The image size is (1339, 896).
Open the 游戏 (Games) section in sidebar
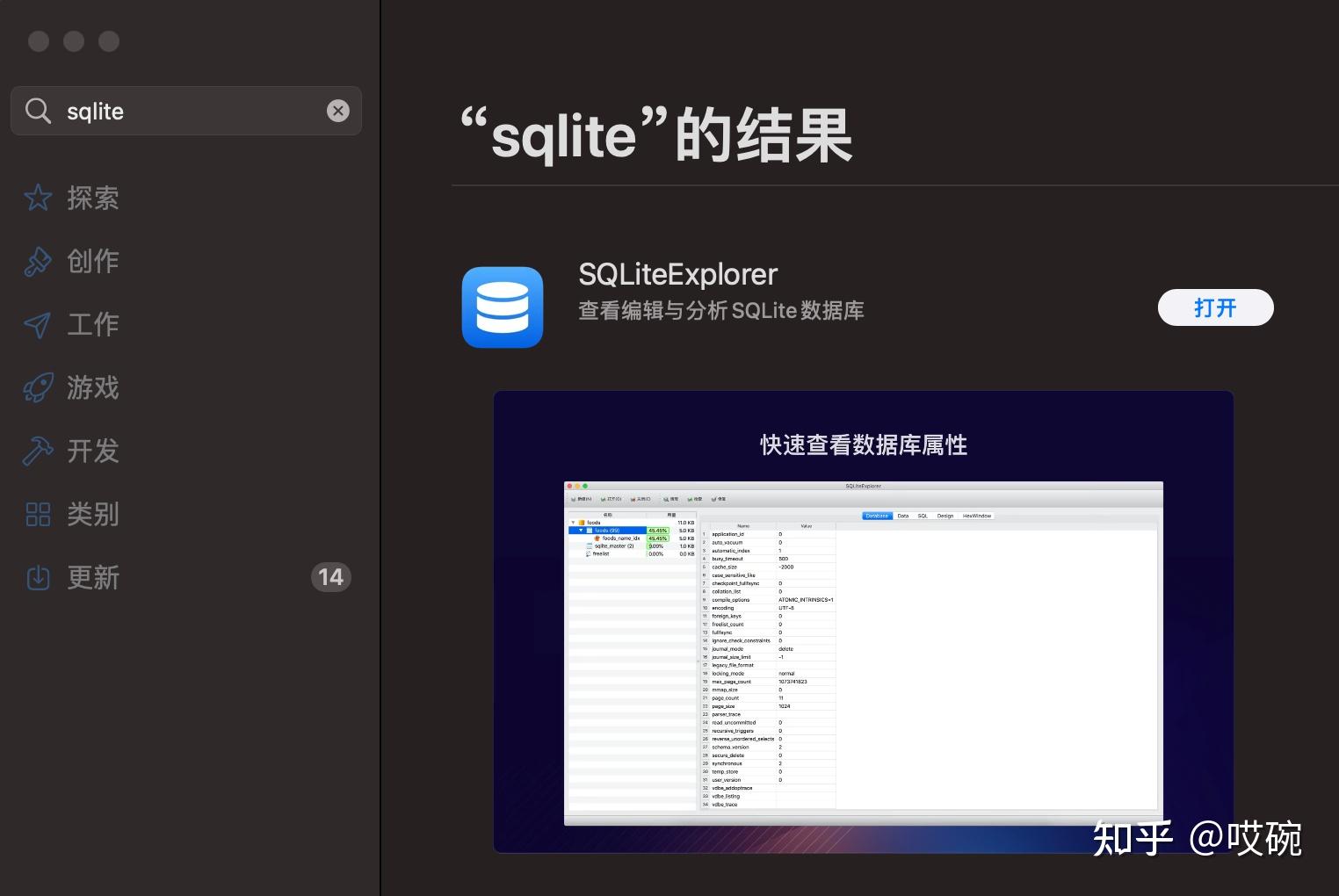tap(93, 387)
